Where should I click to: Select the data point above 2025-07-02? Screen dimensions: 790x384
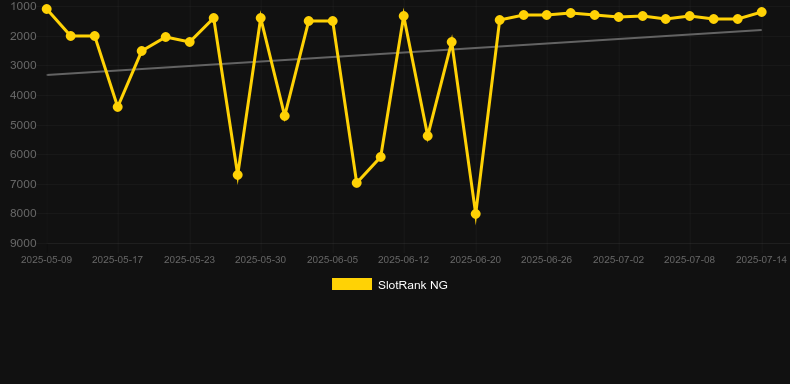click(619, 17)
